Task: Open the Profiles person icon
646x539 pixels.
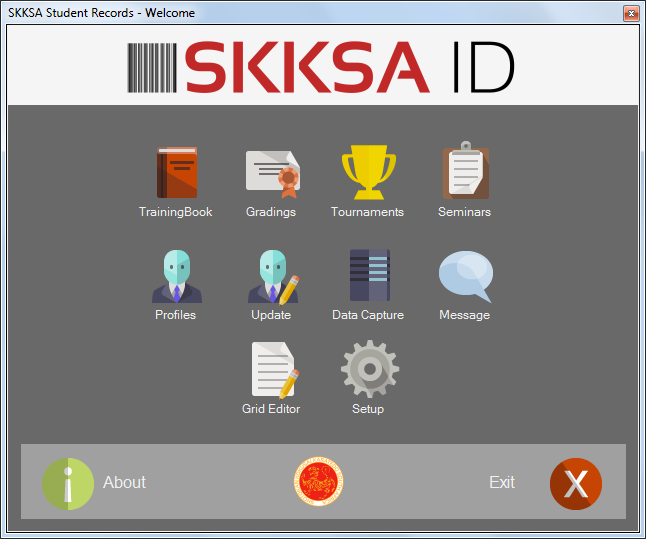Action: point(176,276)
